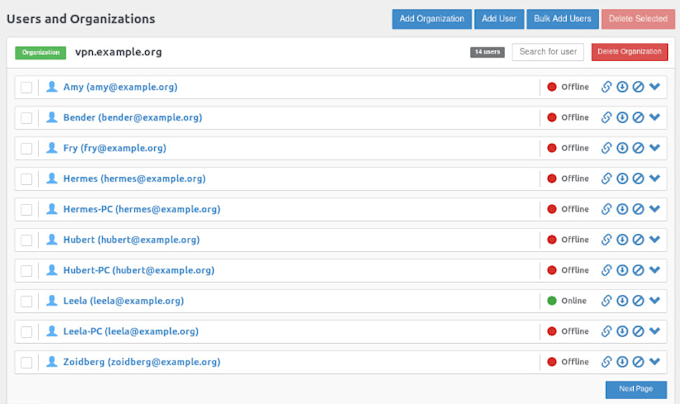Download profile for Leela-PC
Viewport: 680px width, 404px height.
click(x=622, y=332)
